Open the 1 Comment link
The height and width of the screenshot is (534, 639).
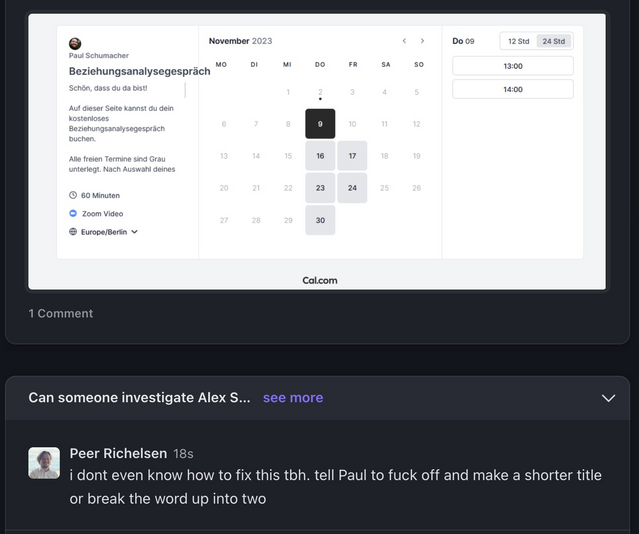click(x=61, y=313)
